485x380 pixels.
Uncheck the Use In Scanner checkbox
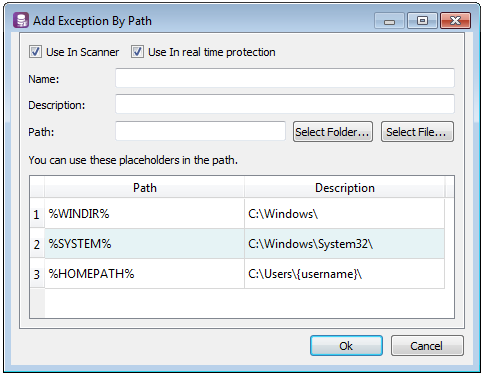(35, 52)
